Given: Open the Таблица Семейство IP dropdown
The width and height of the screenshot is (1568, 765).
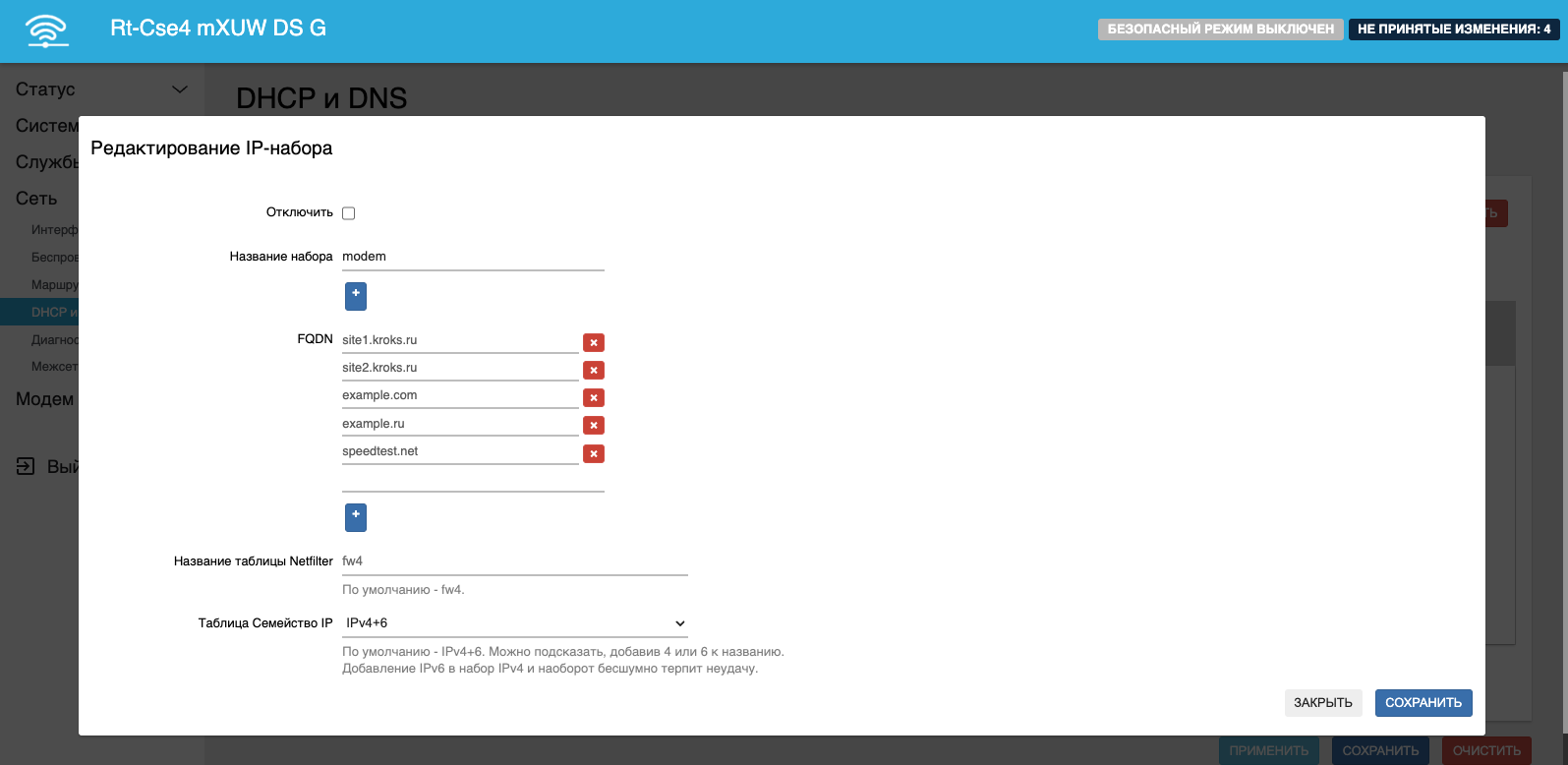Looking at the screenshot, I should (x=514, y=623).
